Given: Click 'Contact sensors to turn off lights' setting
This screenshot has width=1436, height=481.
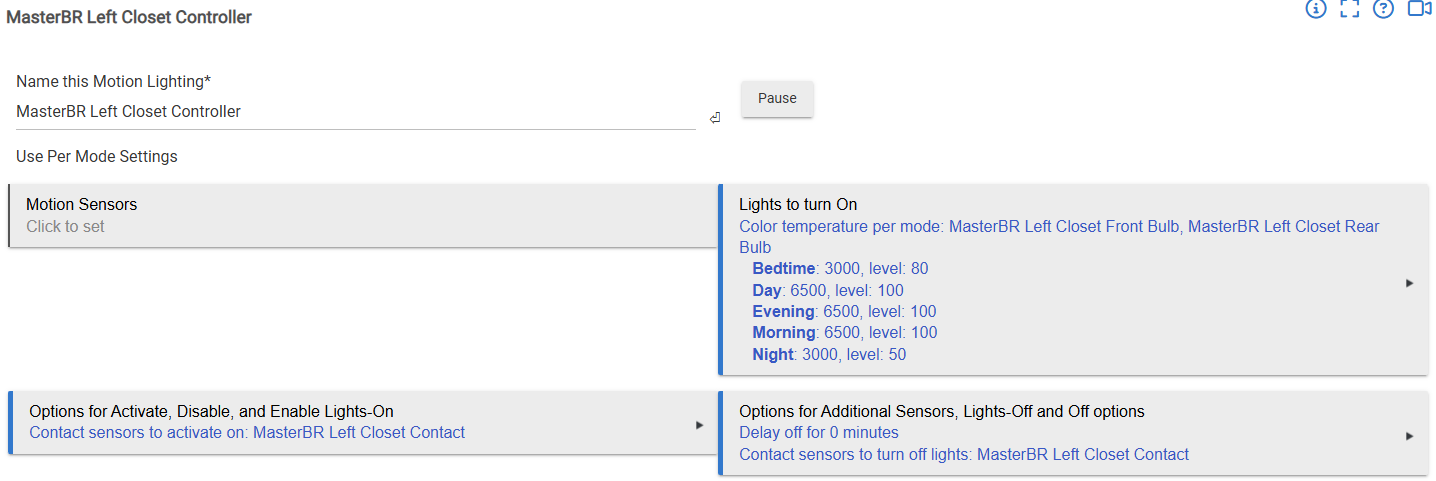Looking at the screenshot, I should [963, 455].
